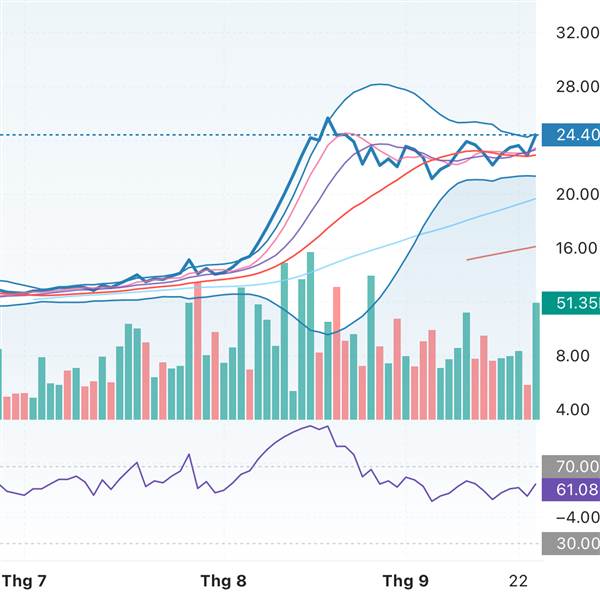The width and height of the screenshot is (600, 600).
Task: Click the 28.00 price axis label
Action: (575, 87)
